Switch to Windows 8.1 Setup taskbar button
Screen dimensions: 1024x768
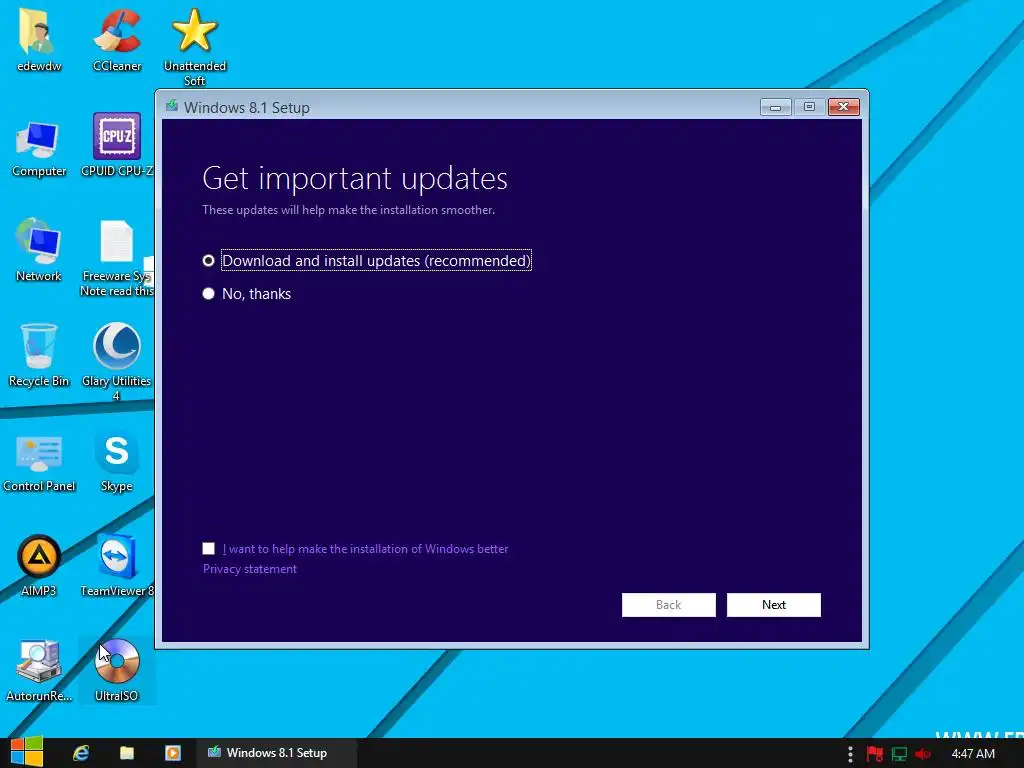coord(276,753)
